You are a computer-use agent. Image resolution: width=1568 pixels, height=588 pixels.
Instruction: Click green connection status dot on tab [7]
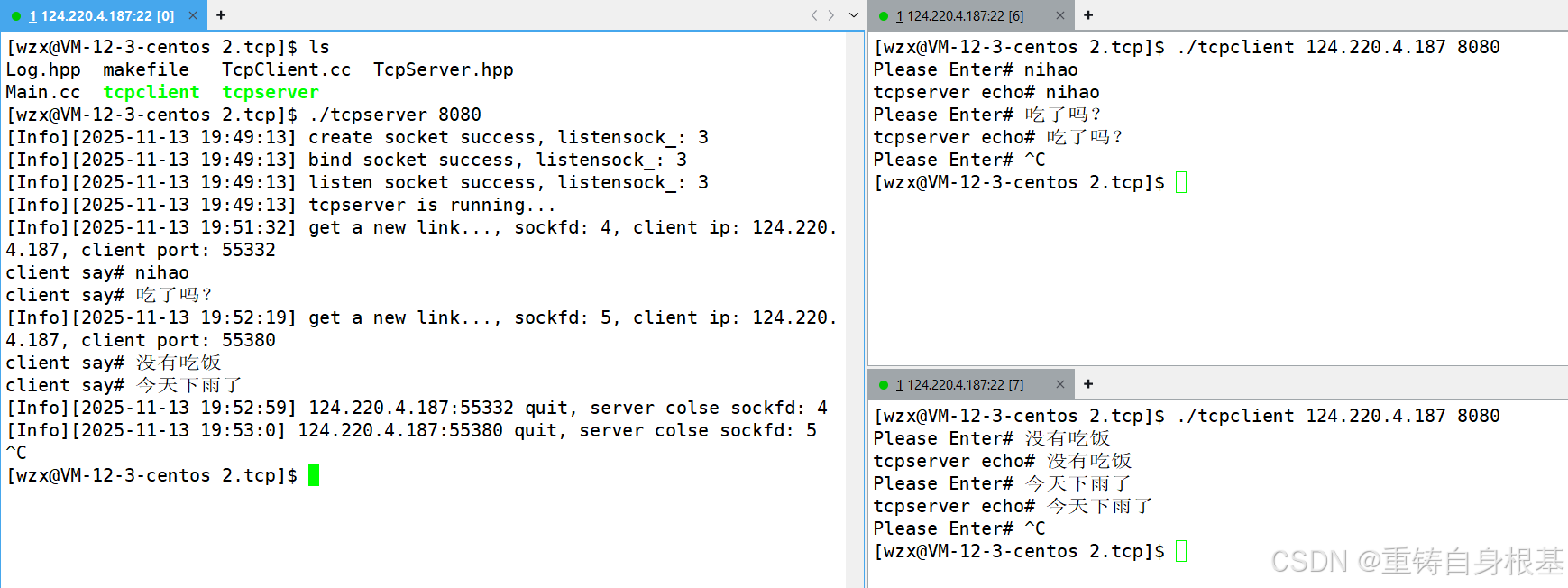tap(884, 385)
